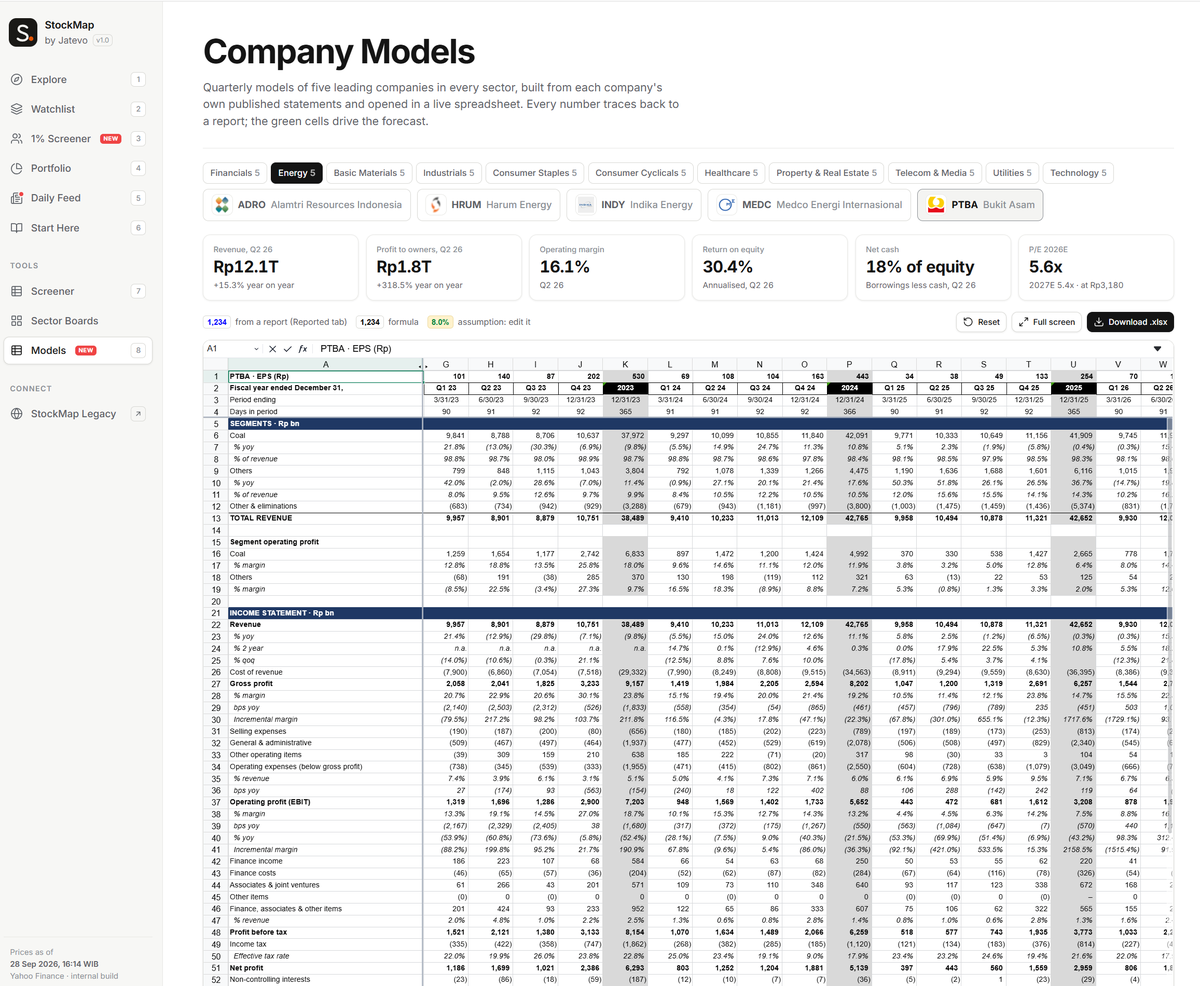Click the Models table icon in sidebar
Viewport: 1200px width, 986px height.
pyautogui.click(x=16, y=350)
